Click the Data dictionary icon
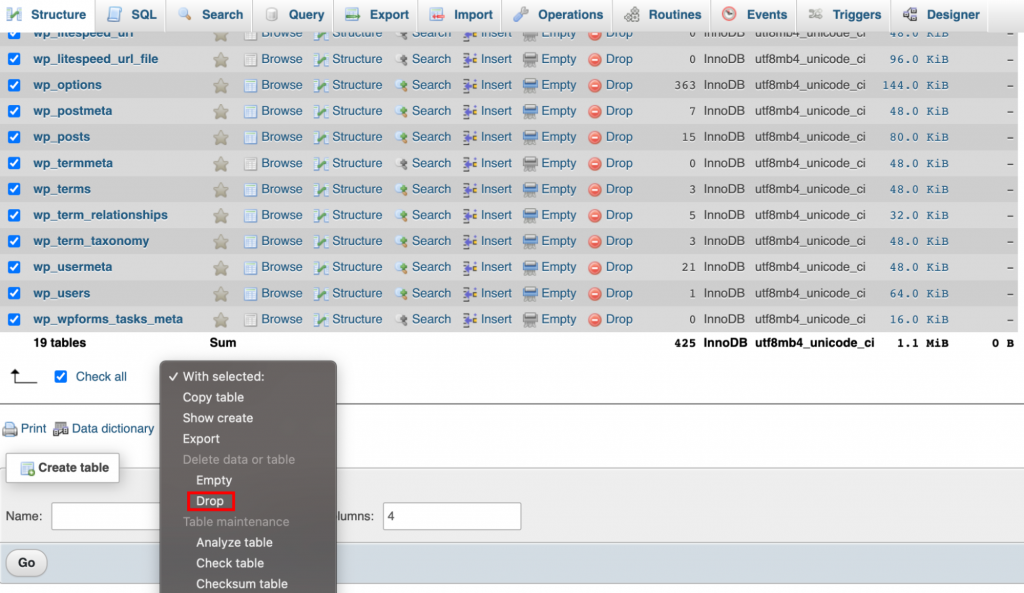The width and height of the screenshot is (1024, 593). pyautogui.click(x=61, y=429)
